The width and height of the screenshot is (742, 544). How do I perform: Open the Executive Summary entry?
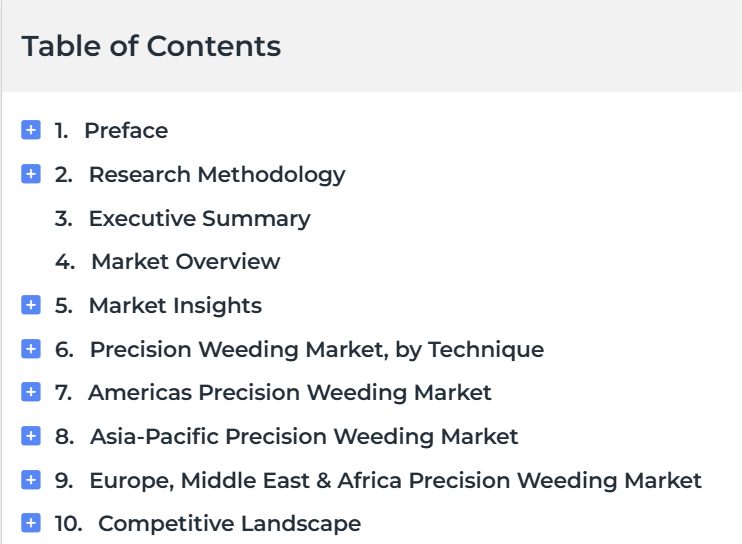coord(200,219)
